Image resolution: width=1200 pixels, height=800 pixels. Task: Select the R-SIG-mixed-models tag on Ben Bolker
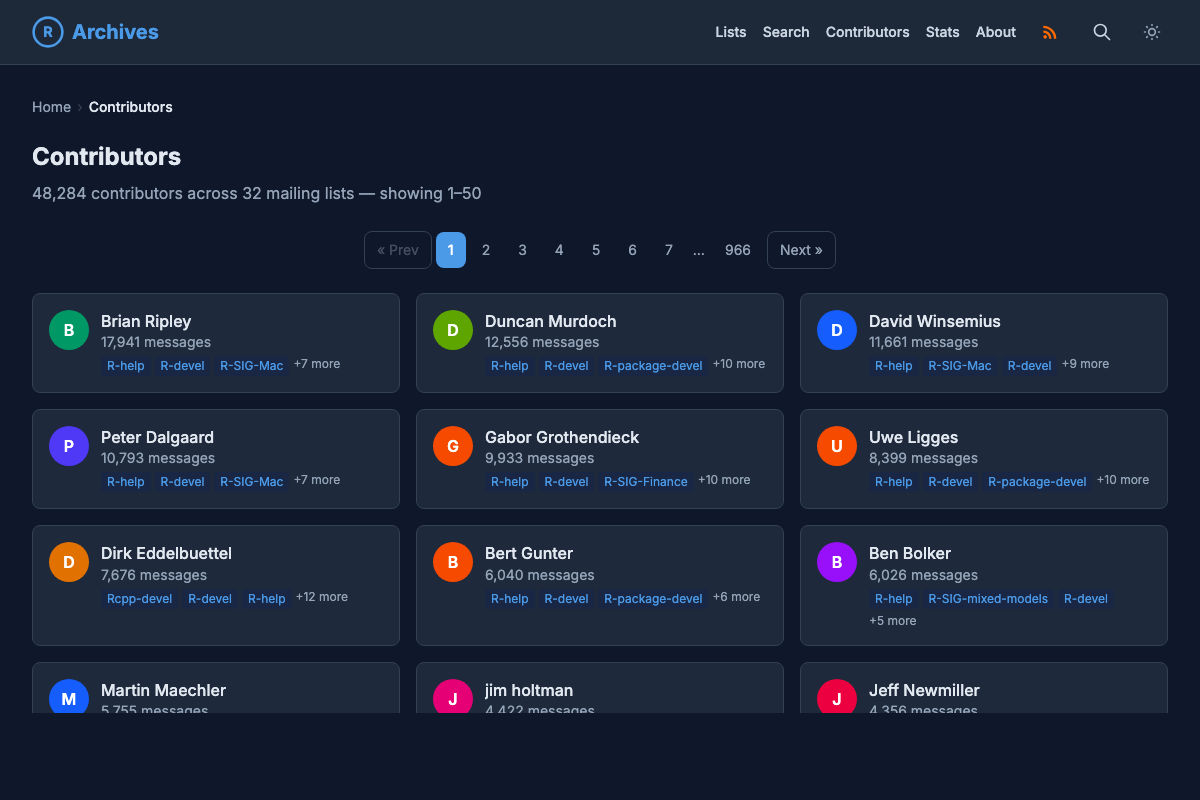pos(987,599)
